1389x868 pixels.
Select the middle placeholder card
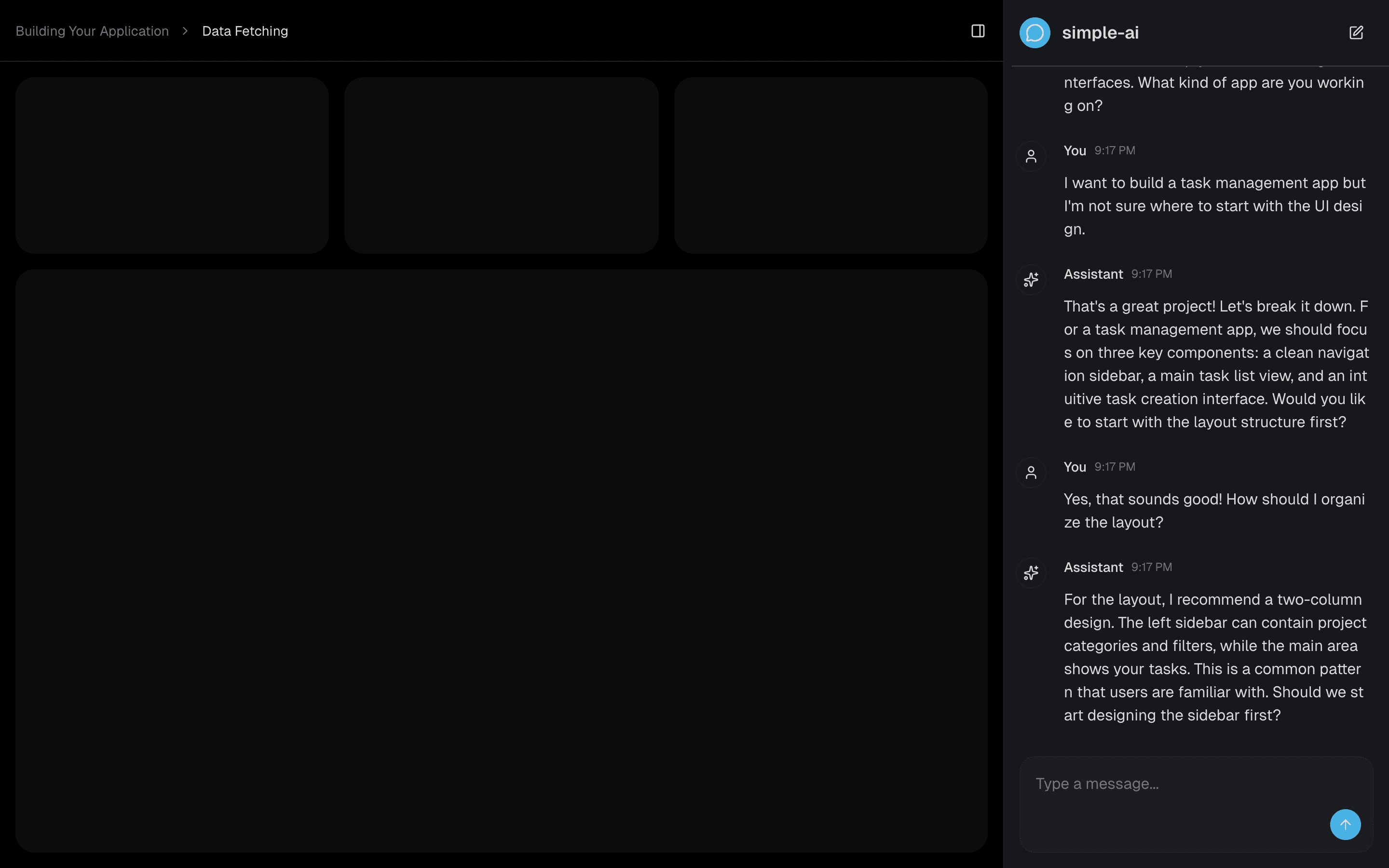[x=501, y=165]
